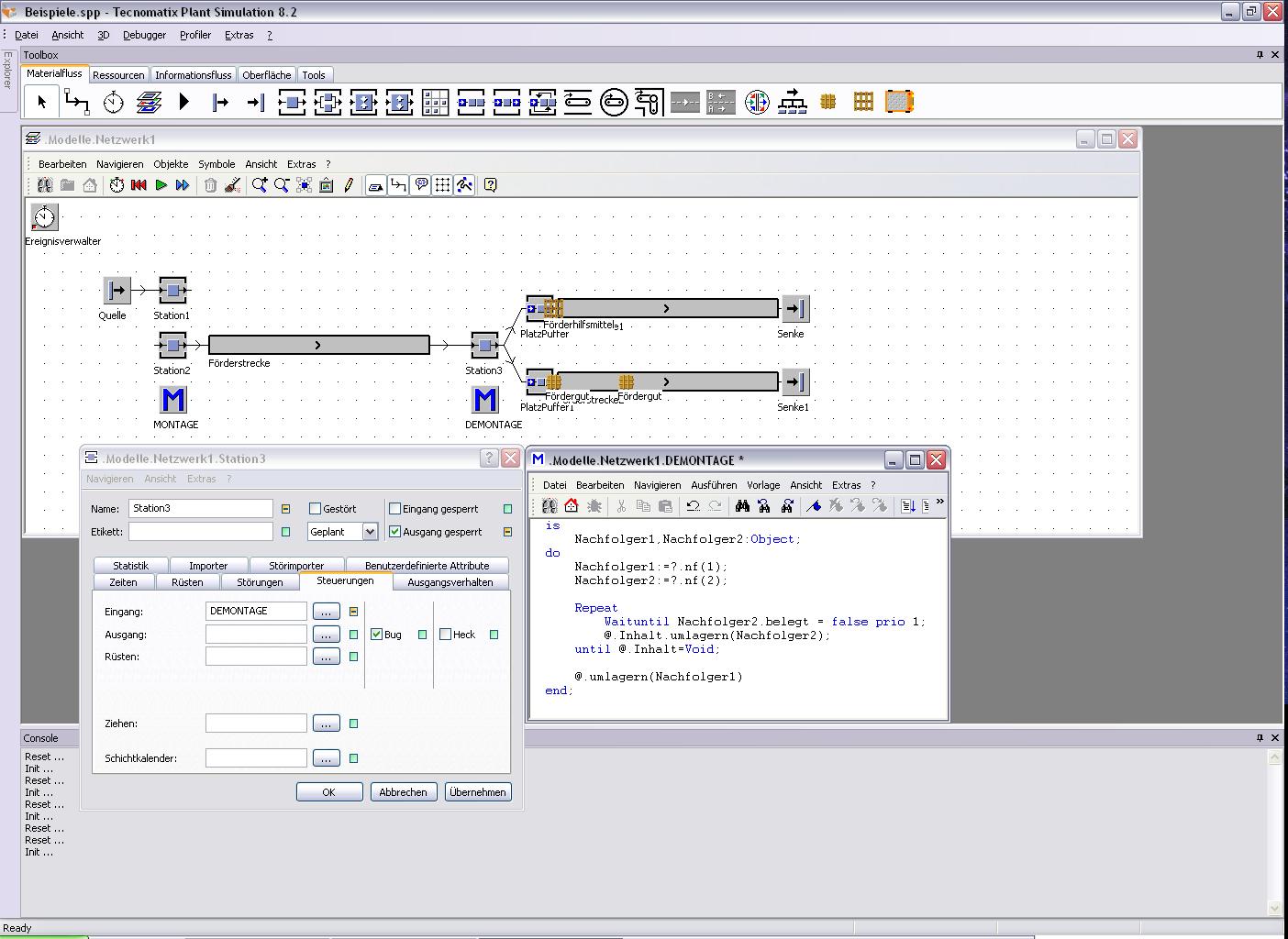Click the broom cleanup icon in network toolbar
This screenshot has width=1288, height=939.
click(x=232, y=185)
